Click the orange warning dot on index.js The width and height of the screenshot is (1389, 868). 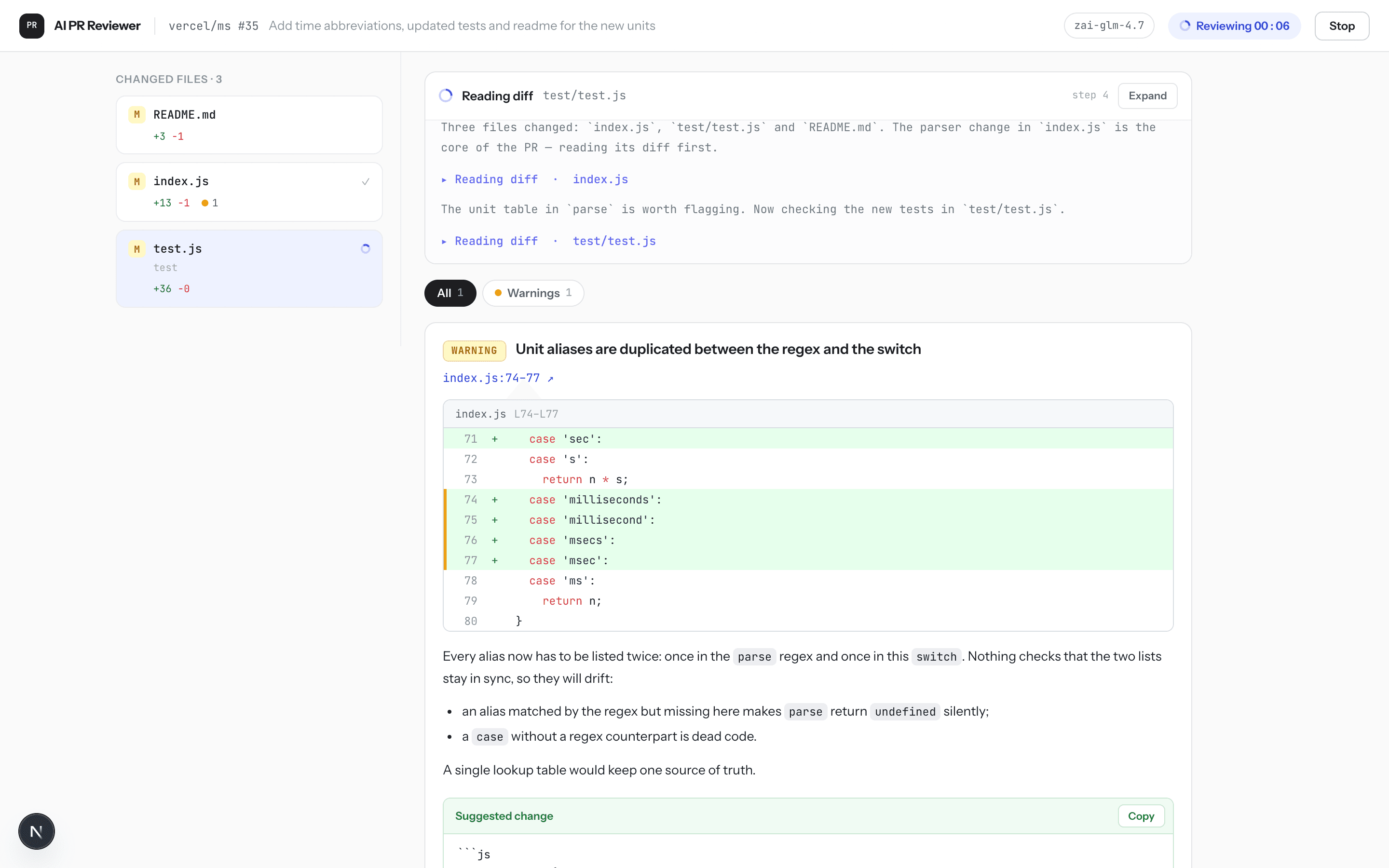[204, 203]
